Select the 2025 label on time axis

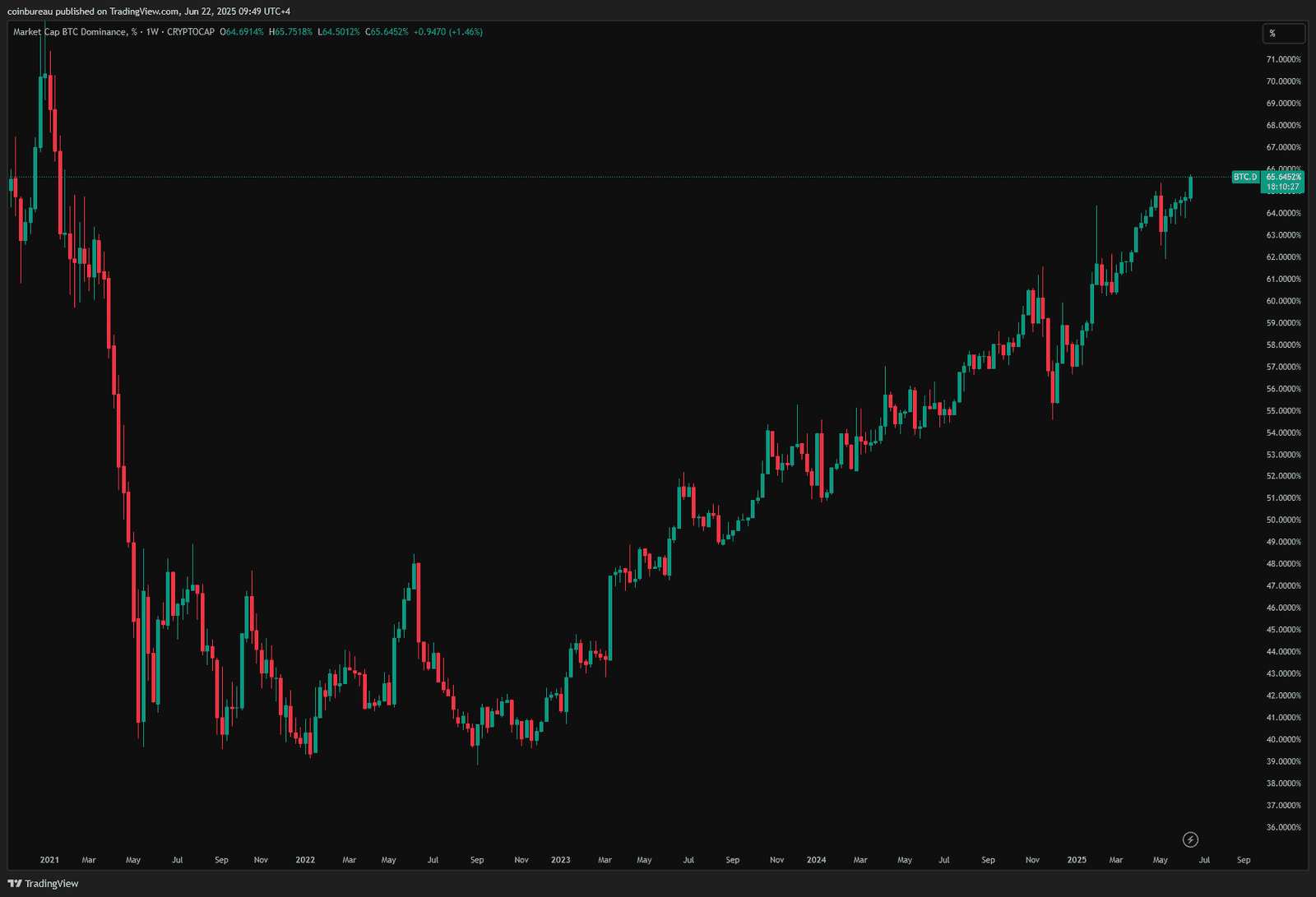tap(1077, 860)
